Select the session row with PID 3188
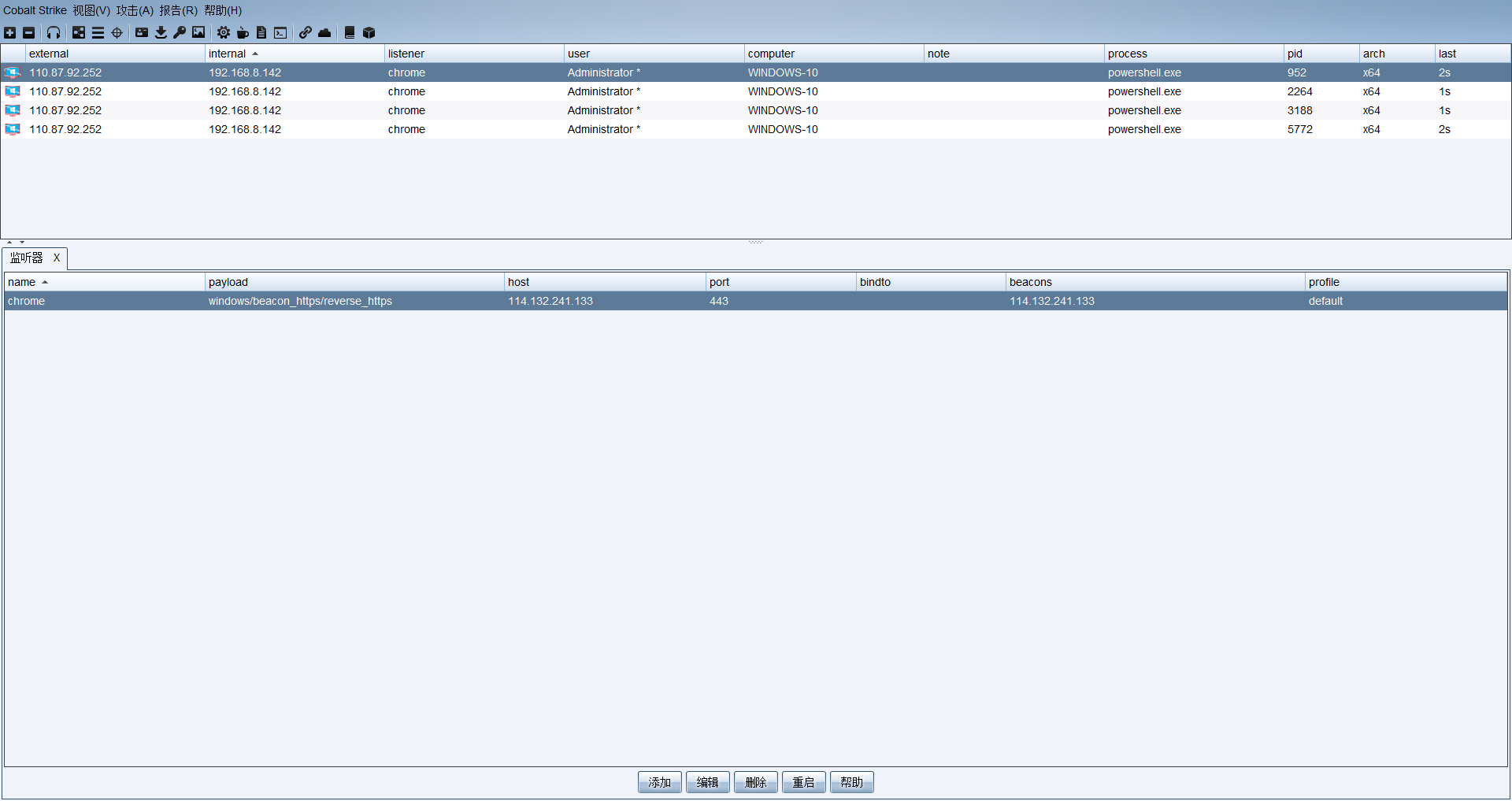The width and height of the screenshot is (1512, 801). 756,110
